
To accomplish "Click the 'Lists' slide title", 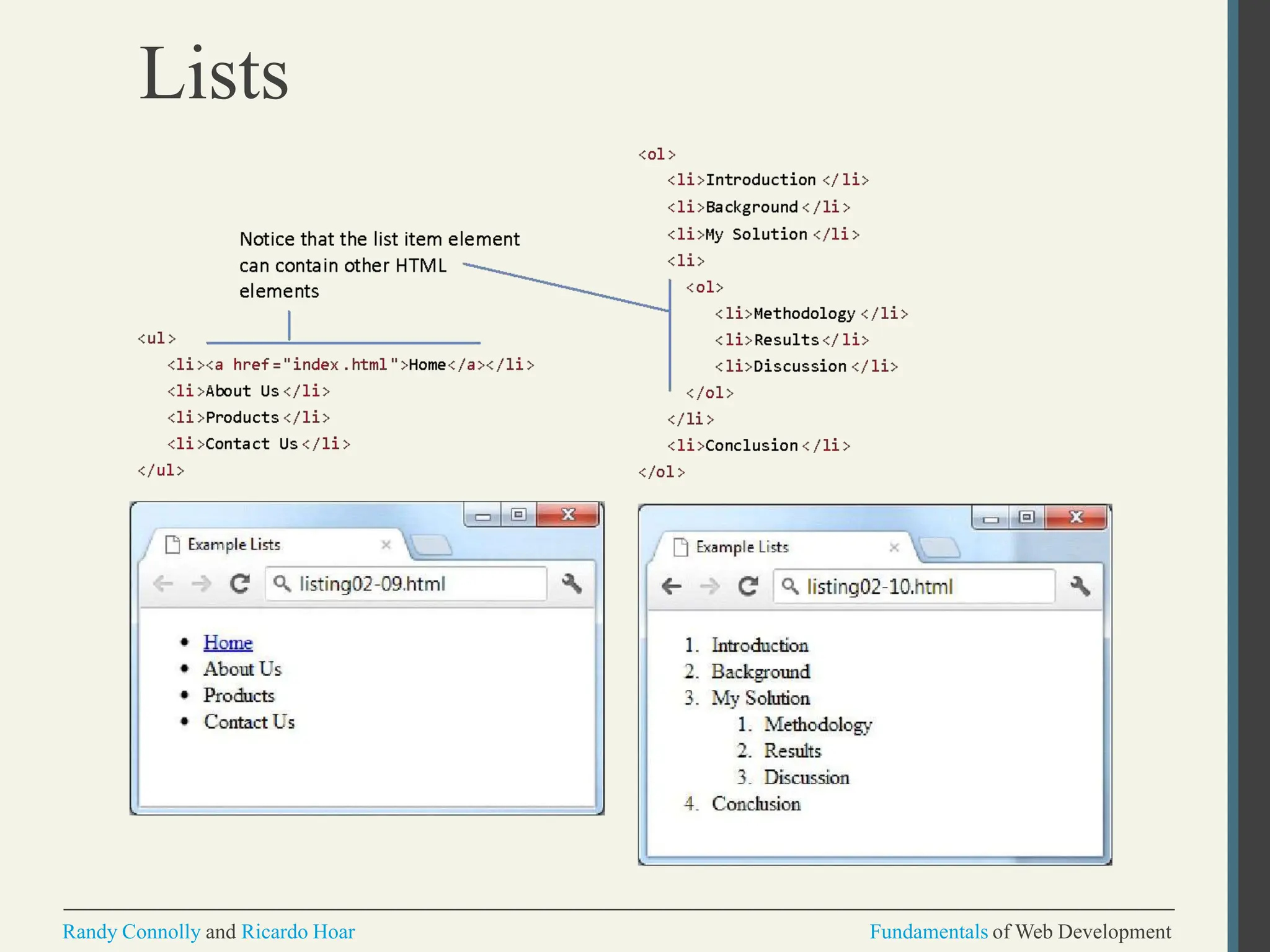I will [x=214, y=73].
